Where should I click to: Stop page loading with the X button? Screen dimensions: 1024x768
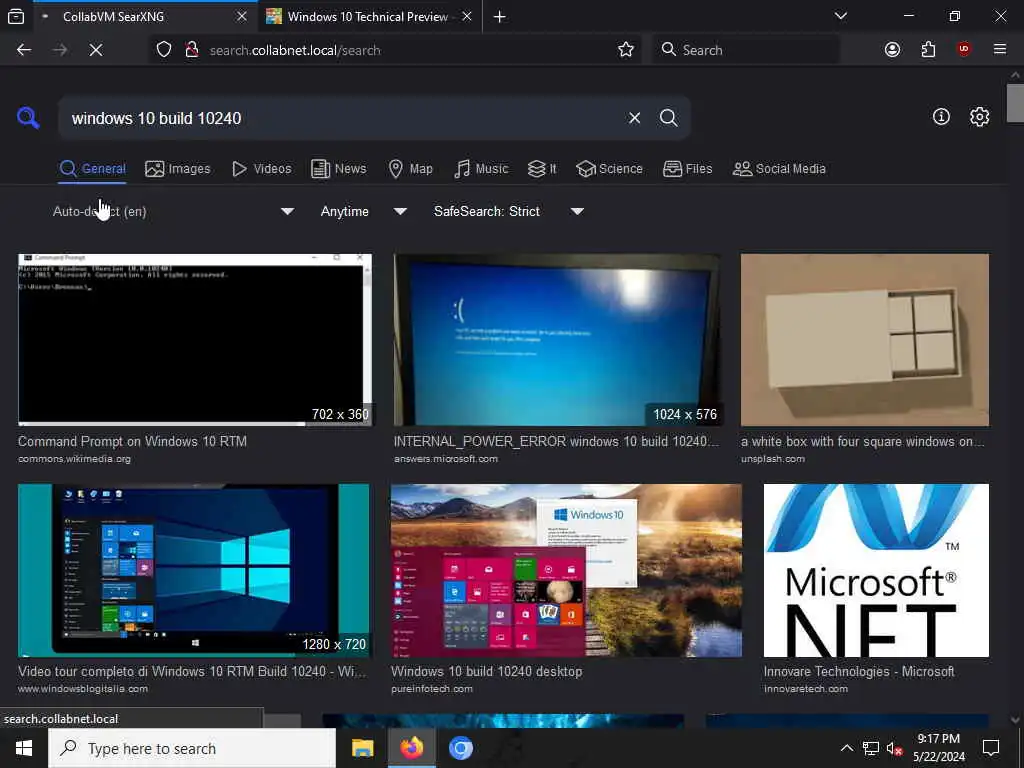click(x=95, y=50)
